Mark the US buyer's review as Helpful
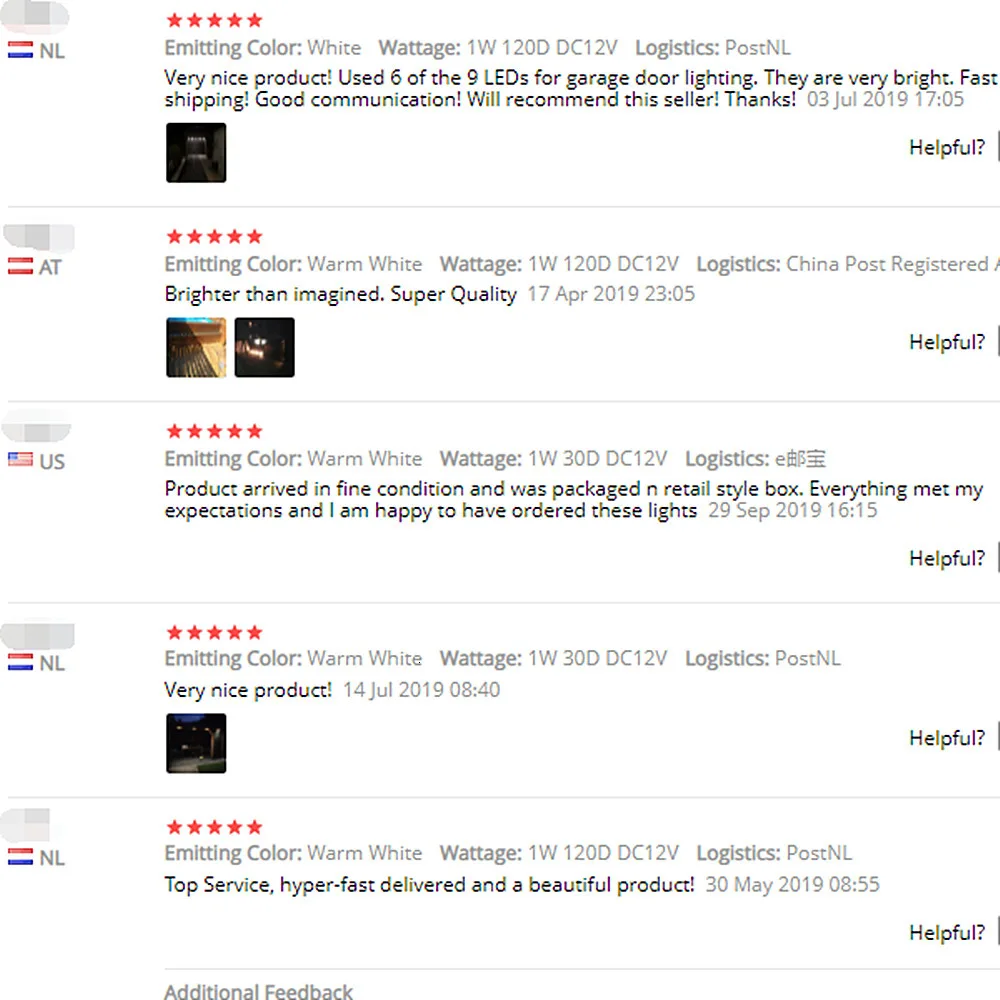This screenshot has width=1000, height=1000. [x=947, y=558]
